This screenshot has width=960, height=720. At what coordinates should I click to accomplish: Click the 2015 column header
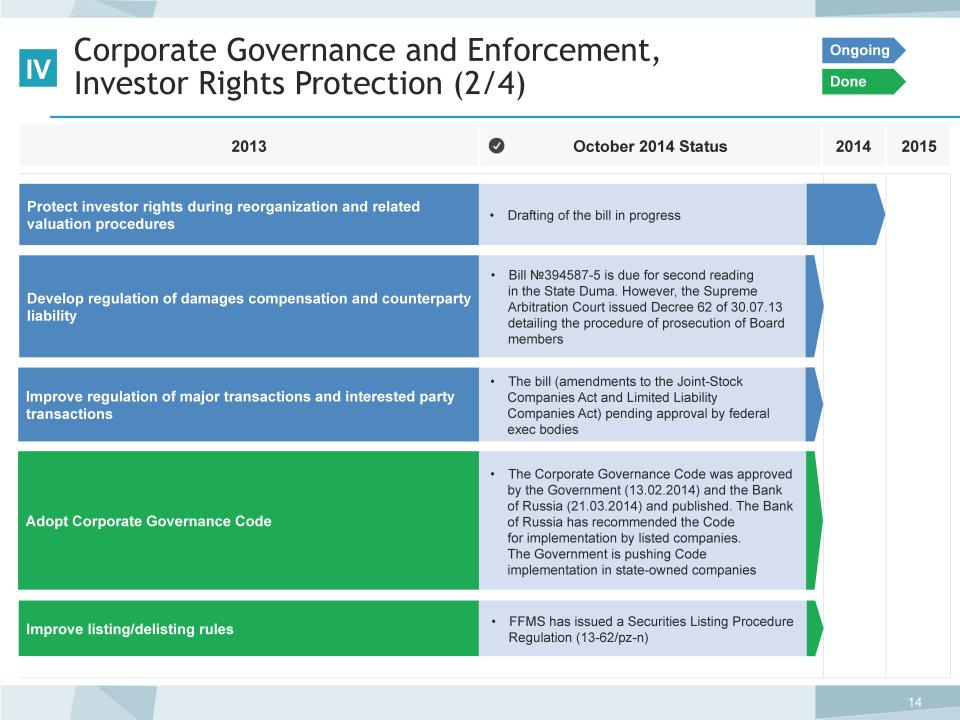coord(918,146)
